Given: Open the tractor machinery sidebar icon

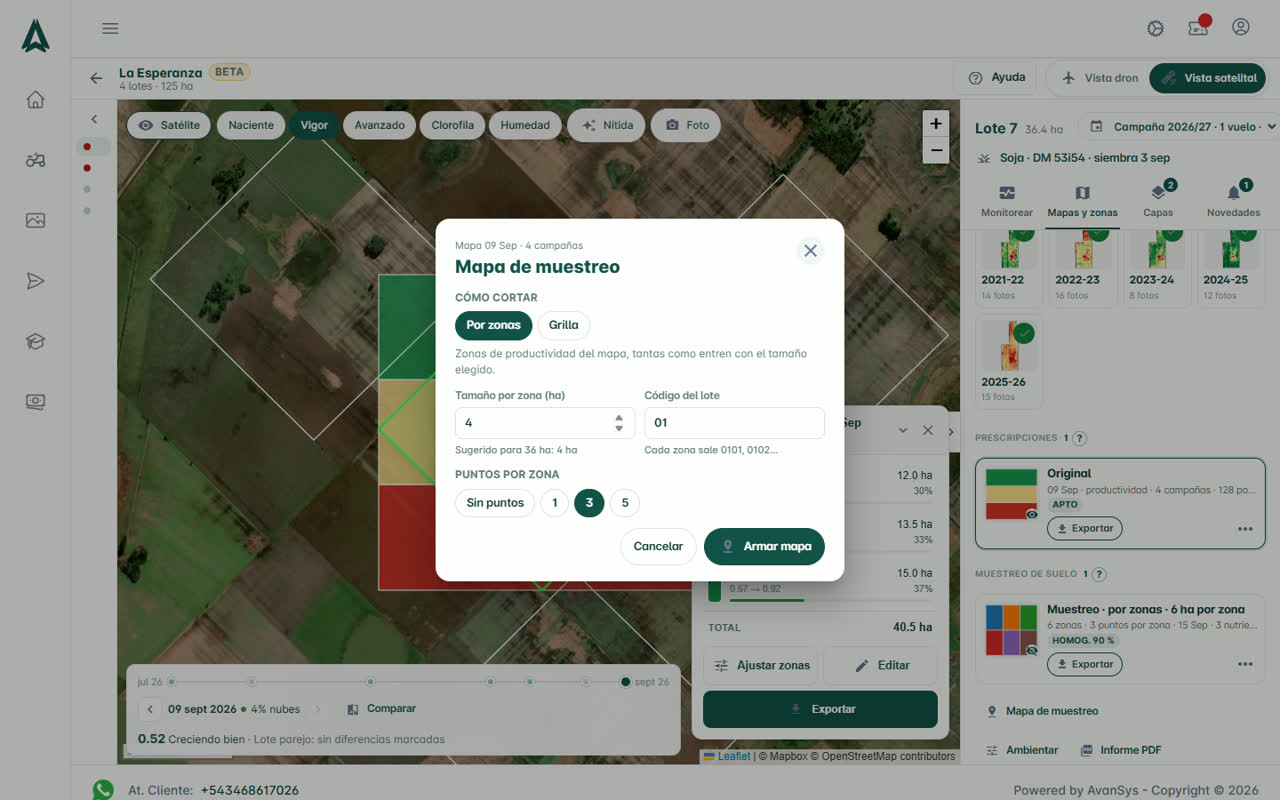Looking at the screenshot, I should (35, 160).
